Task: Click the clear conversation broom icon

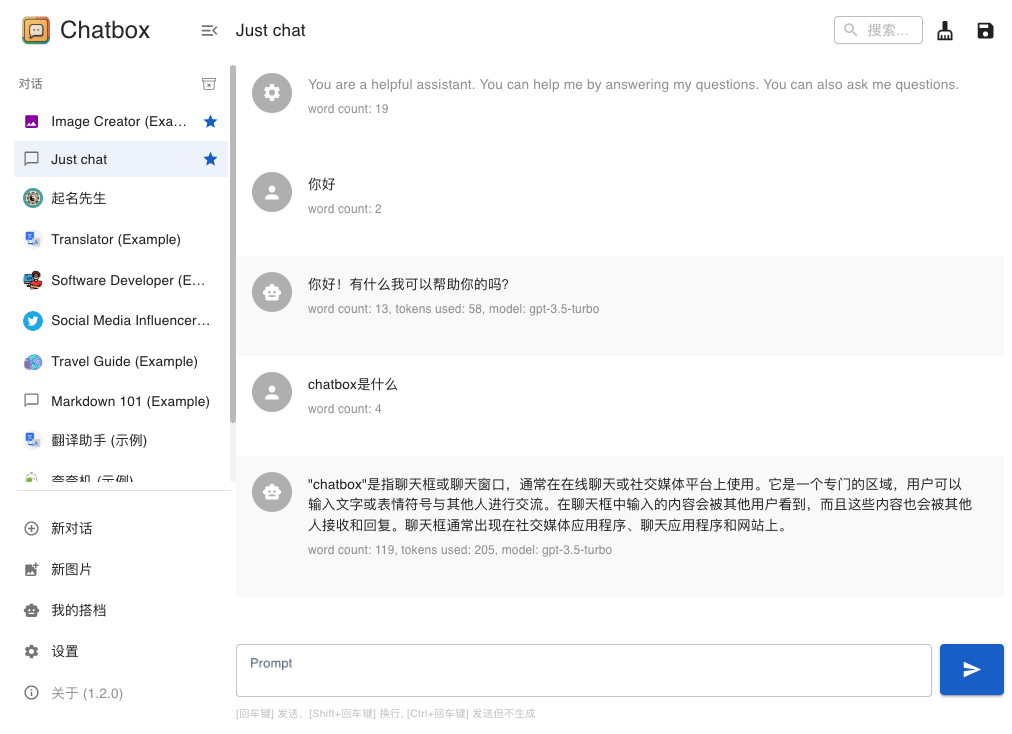Action: tap(945, 30)
